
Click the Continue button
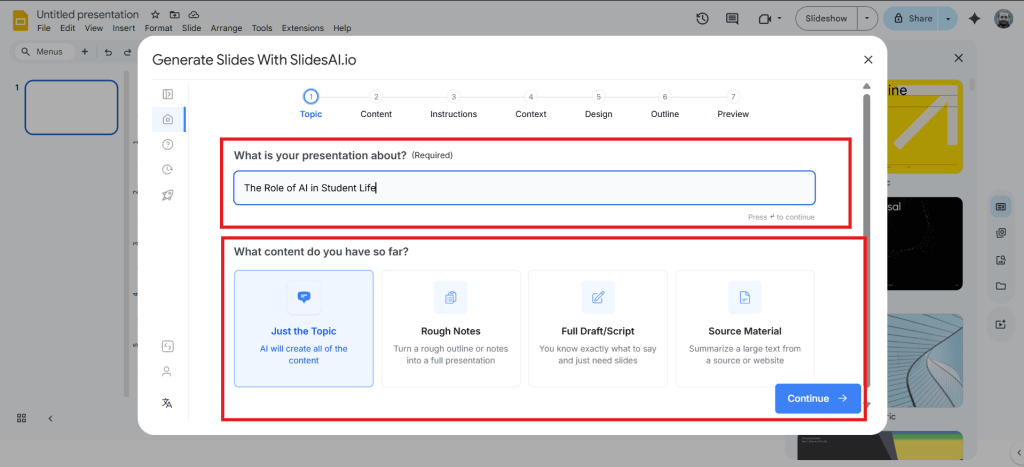point(818,398)
